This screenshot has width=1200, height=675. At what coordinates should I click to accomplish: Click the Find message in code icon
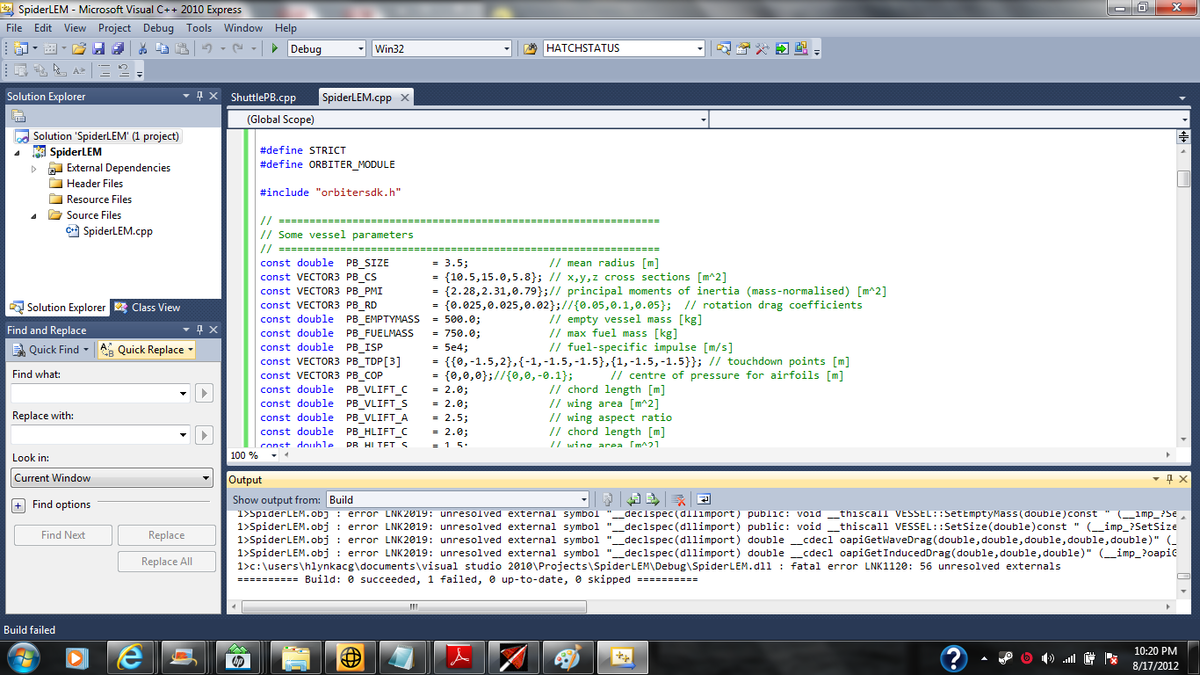coord(607,499)
